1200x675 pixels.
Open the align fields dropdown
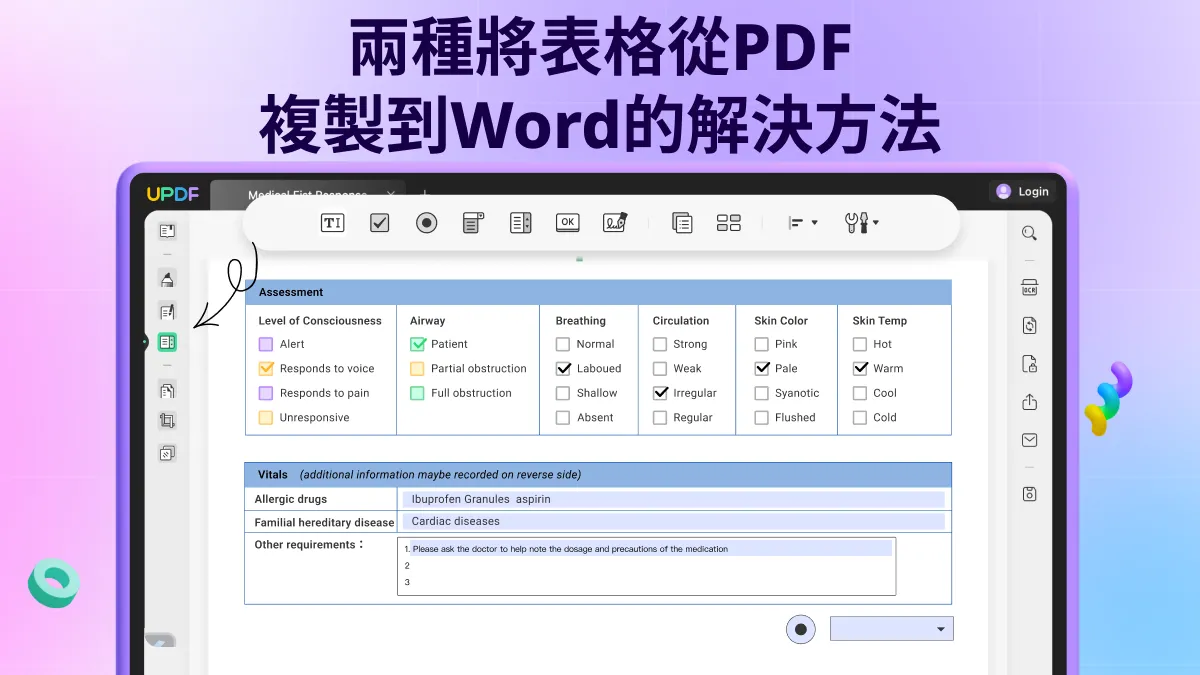pos(803,223)
